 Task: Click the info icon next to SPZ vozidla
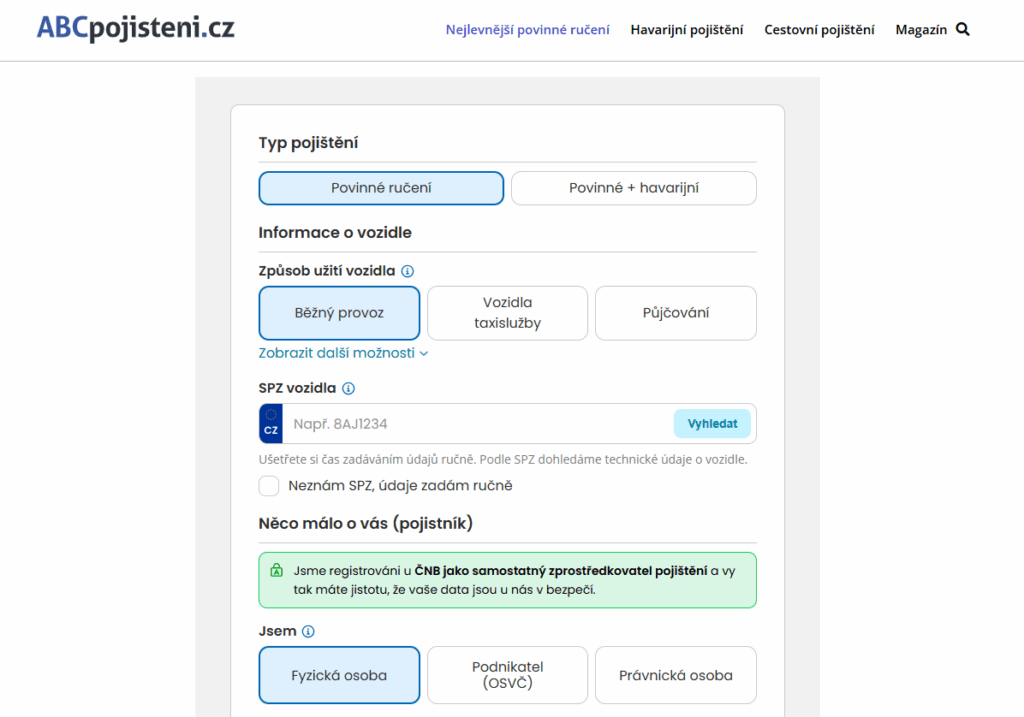[x=350, y=388]
